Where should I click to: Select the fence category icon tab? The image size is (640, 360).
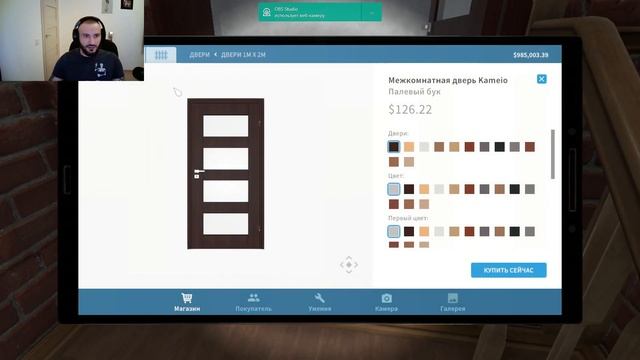pyautogui.click(x=161, y=55)
